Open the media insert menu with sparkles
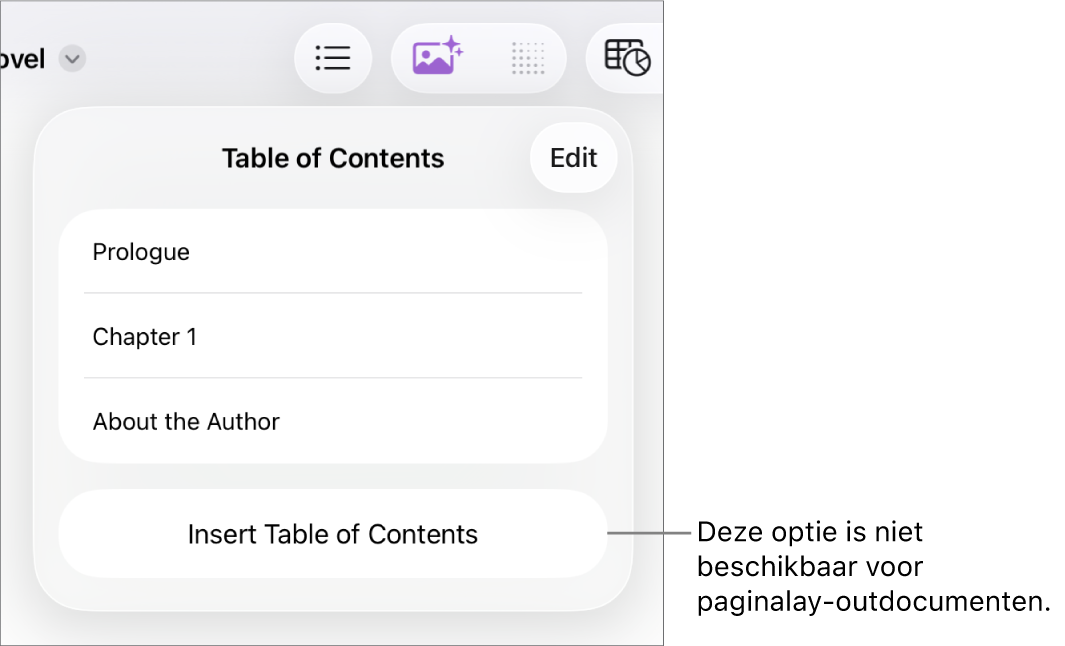The image size is (1065, 646). point(437,58)
